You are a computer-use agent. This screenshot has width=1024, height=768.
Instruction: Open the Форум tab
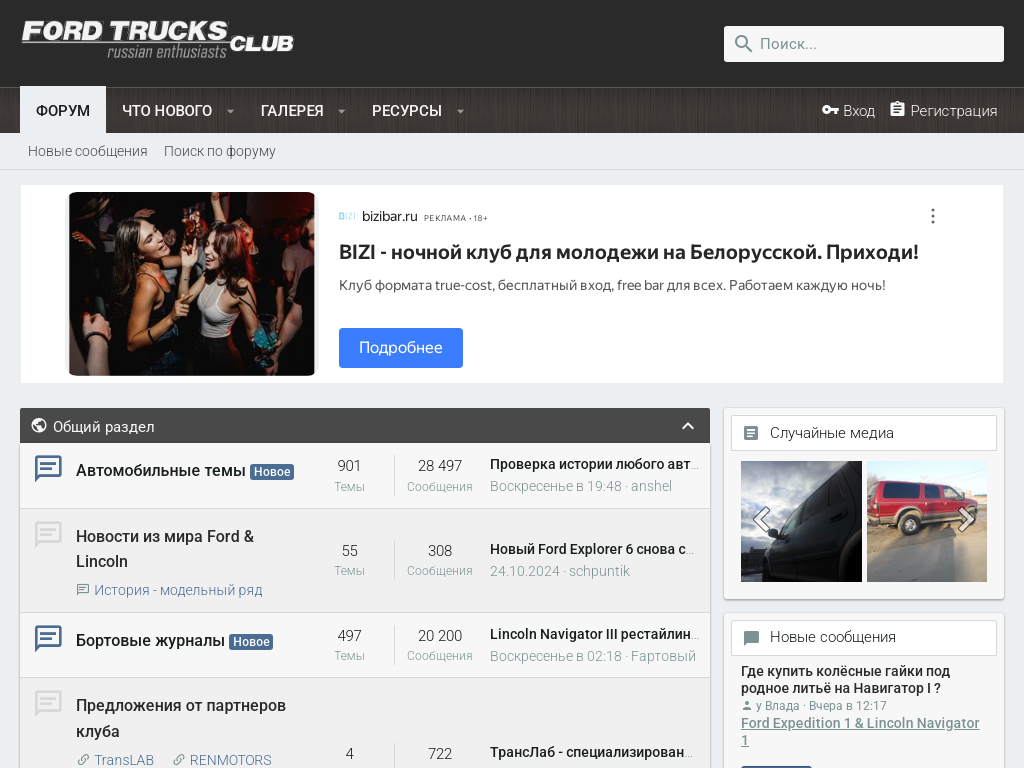(x=63, y=110)
